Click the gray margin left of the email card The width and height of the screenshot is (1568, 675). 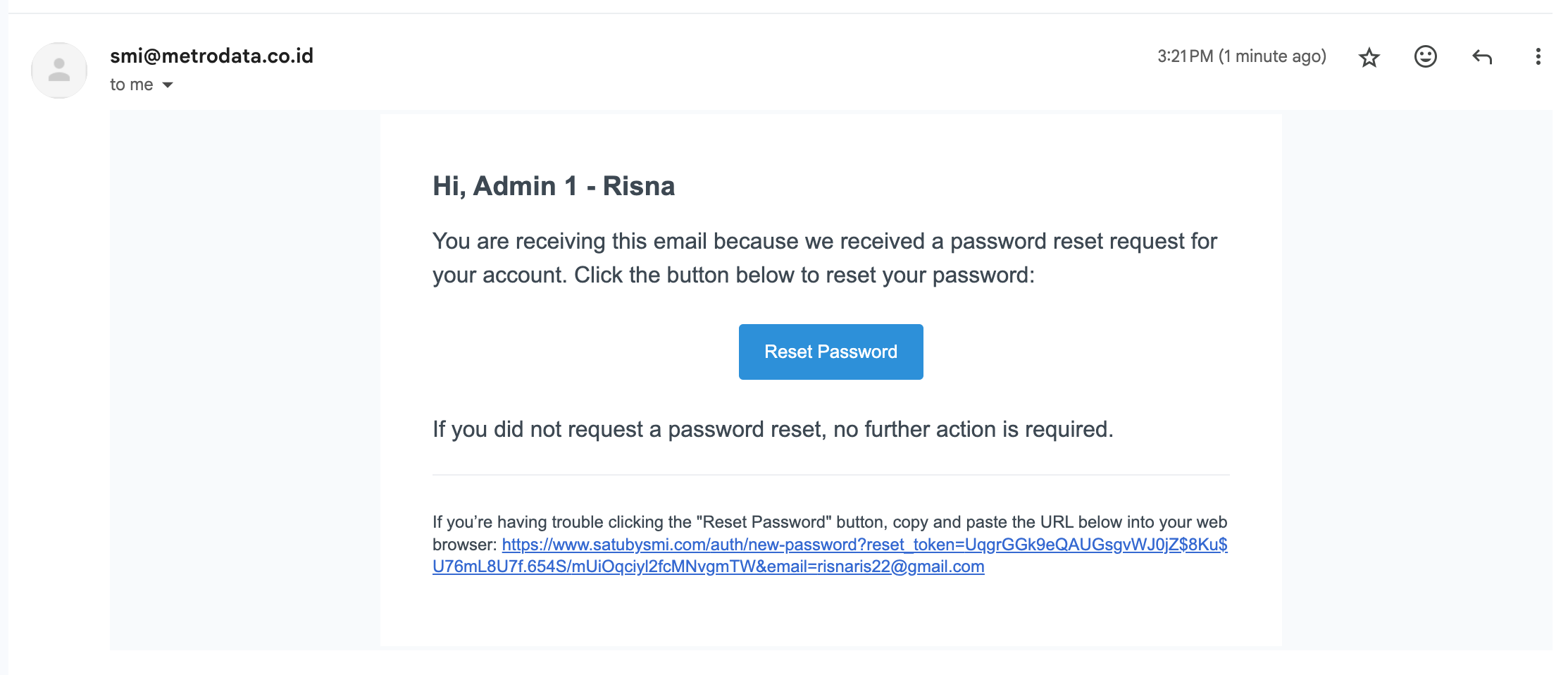pos(244,380)
